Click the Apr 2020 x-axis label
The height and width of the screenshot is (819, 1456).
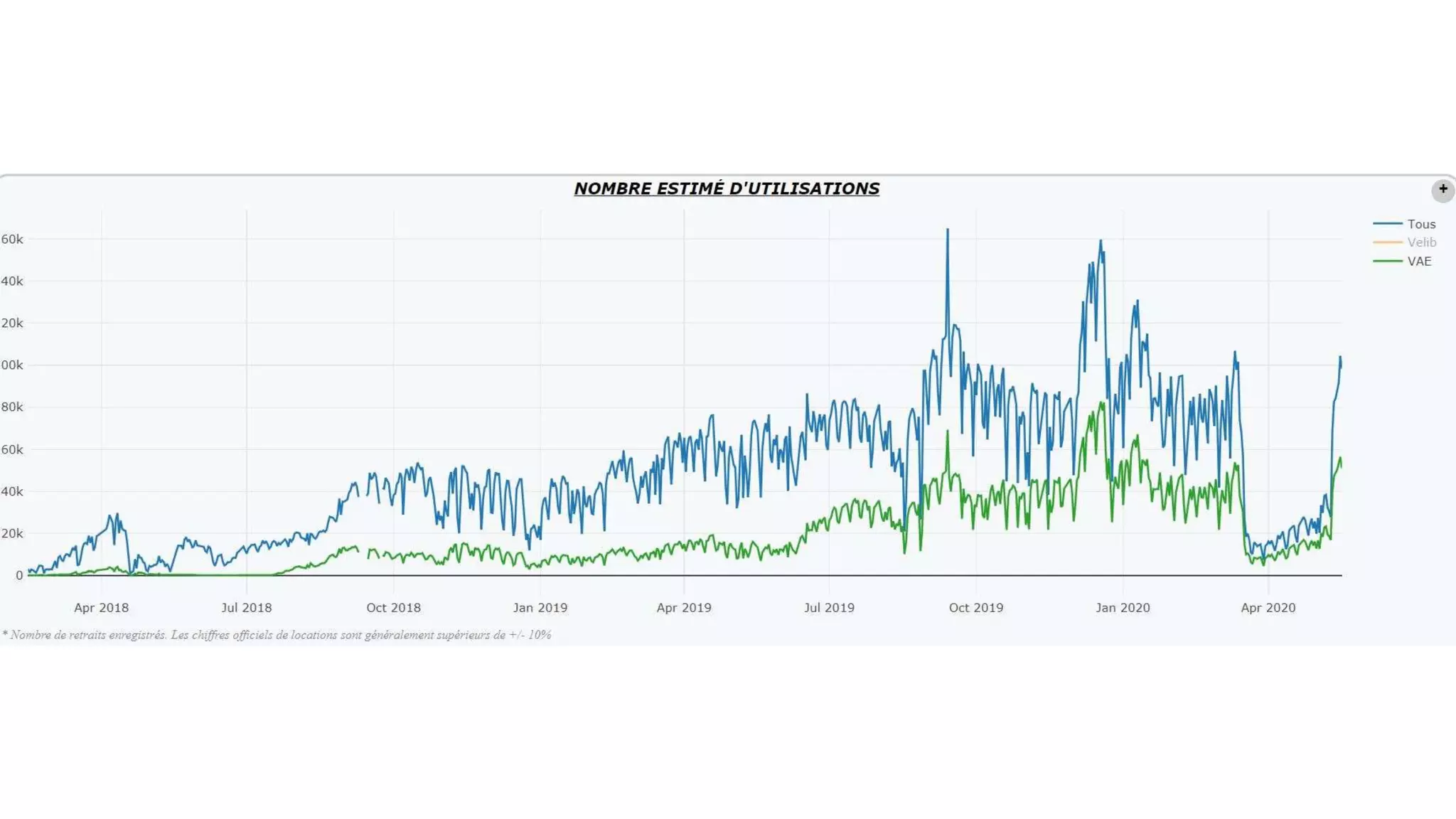[1268, 608]
